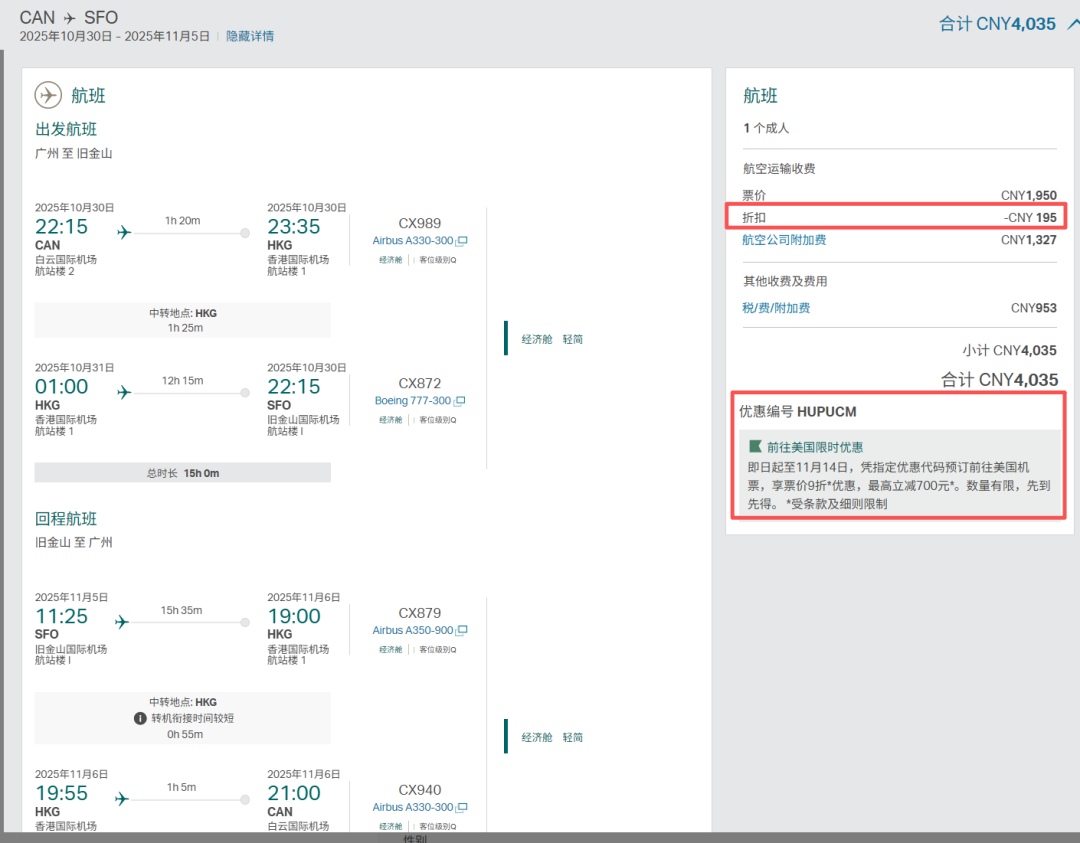Click the popup icon beside Airbus A330-300 for CX989
Screen dimensions: 1080x843
(462, 242)
